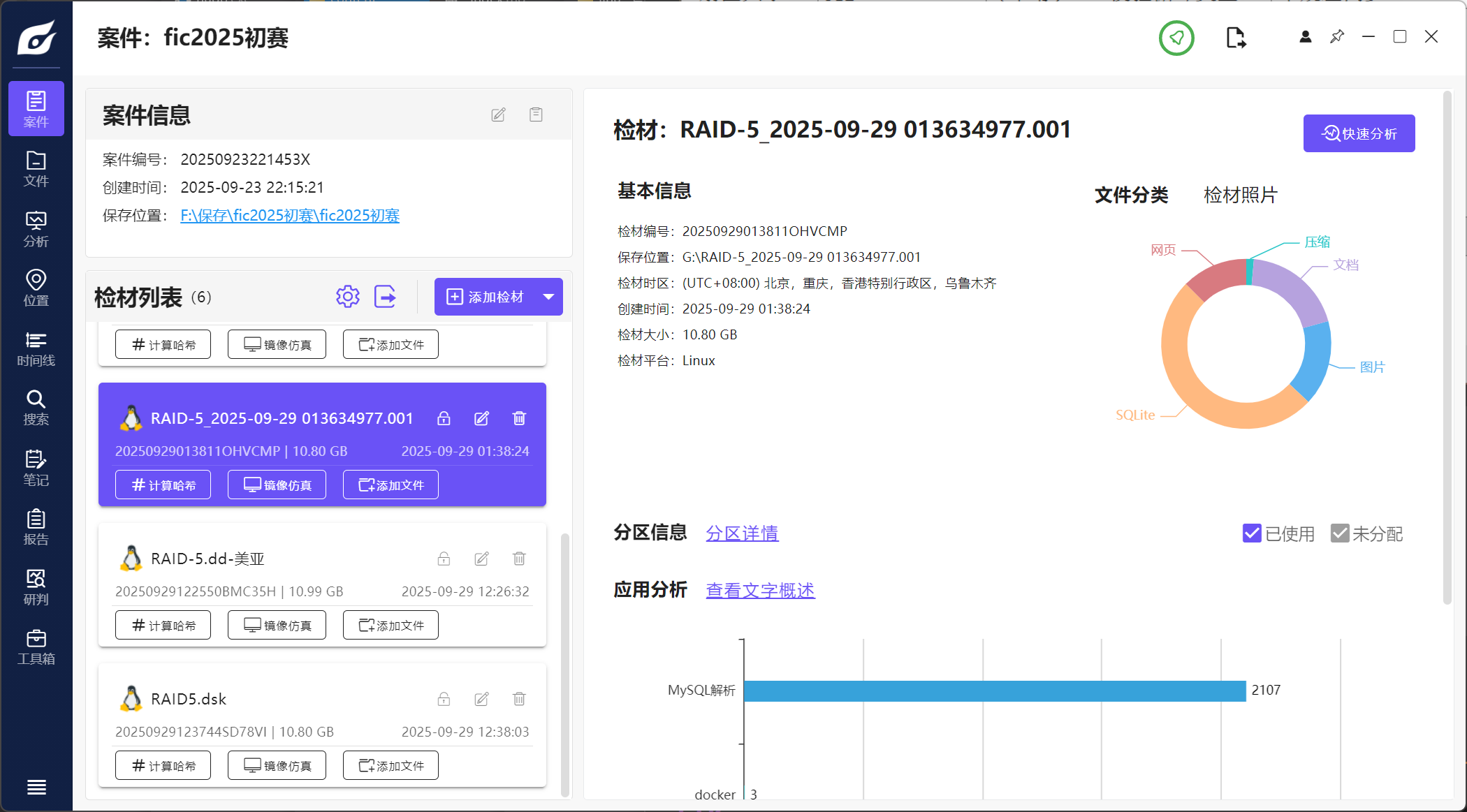
Task: Open the 工具箱 toolbox sidebar icon
Action: click(36, 647)
